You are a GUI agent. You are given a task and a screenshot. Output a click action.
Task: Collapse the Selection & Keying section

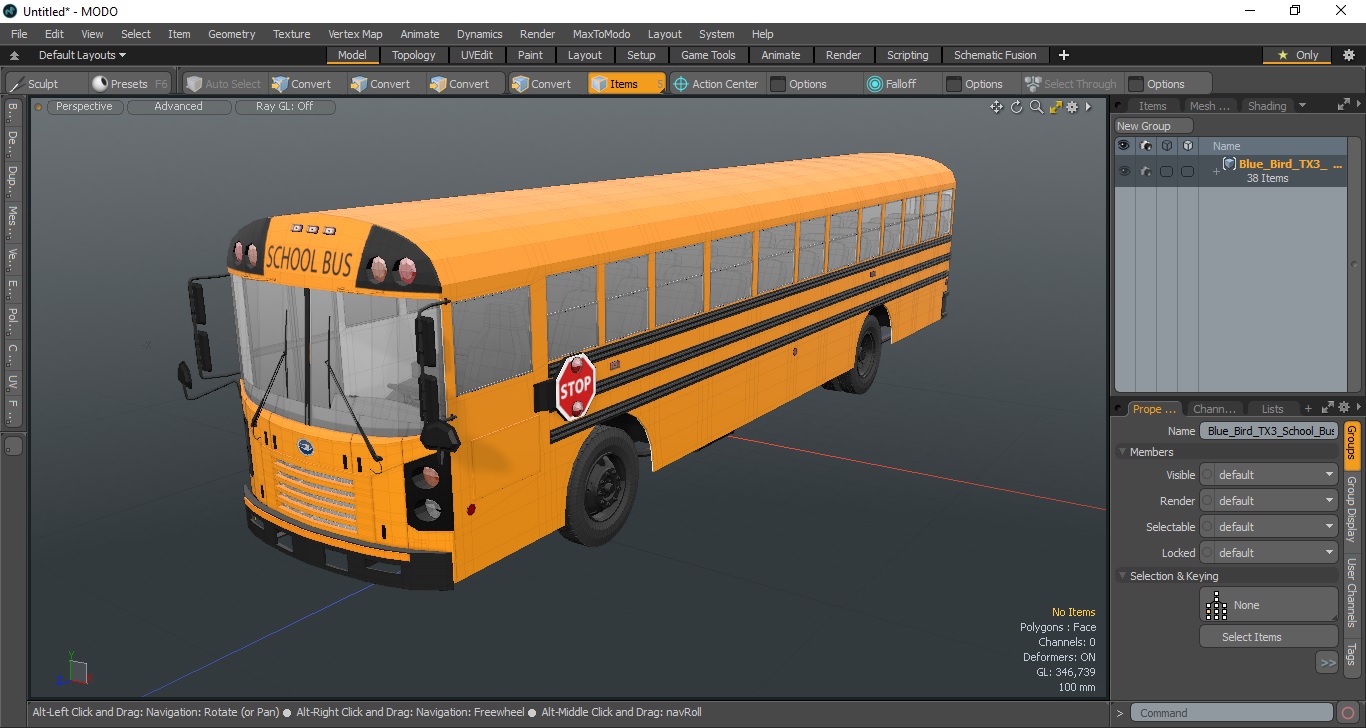pyautogui.click(x=1123, y=576)
